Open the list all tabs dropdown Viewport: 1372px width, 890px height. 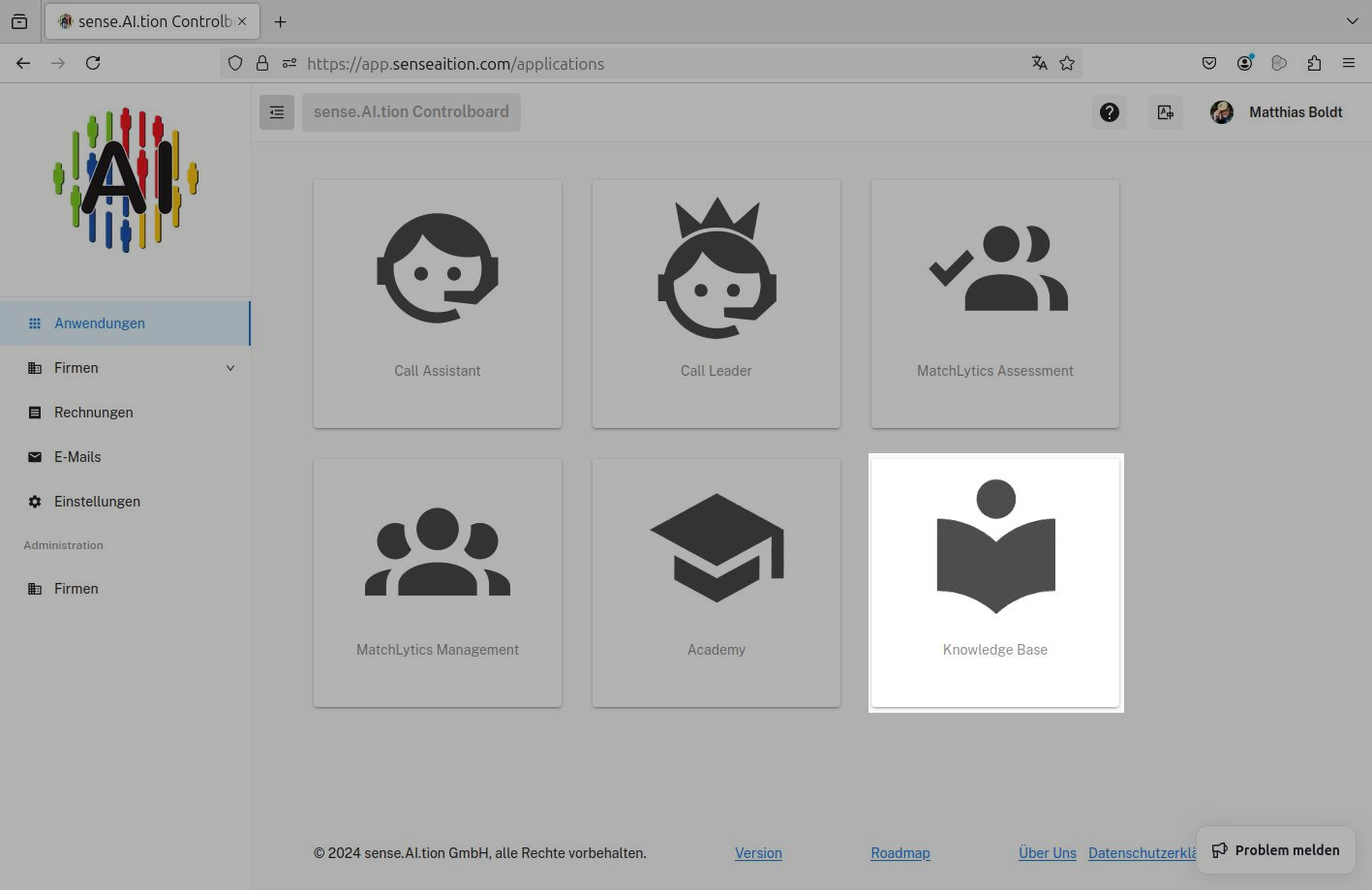(1353, 21)
